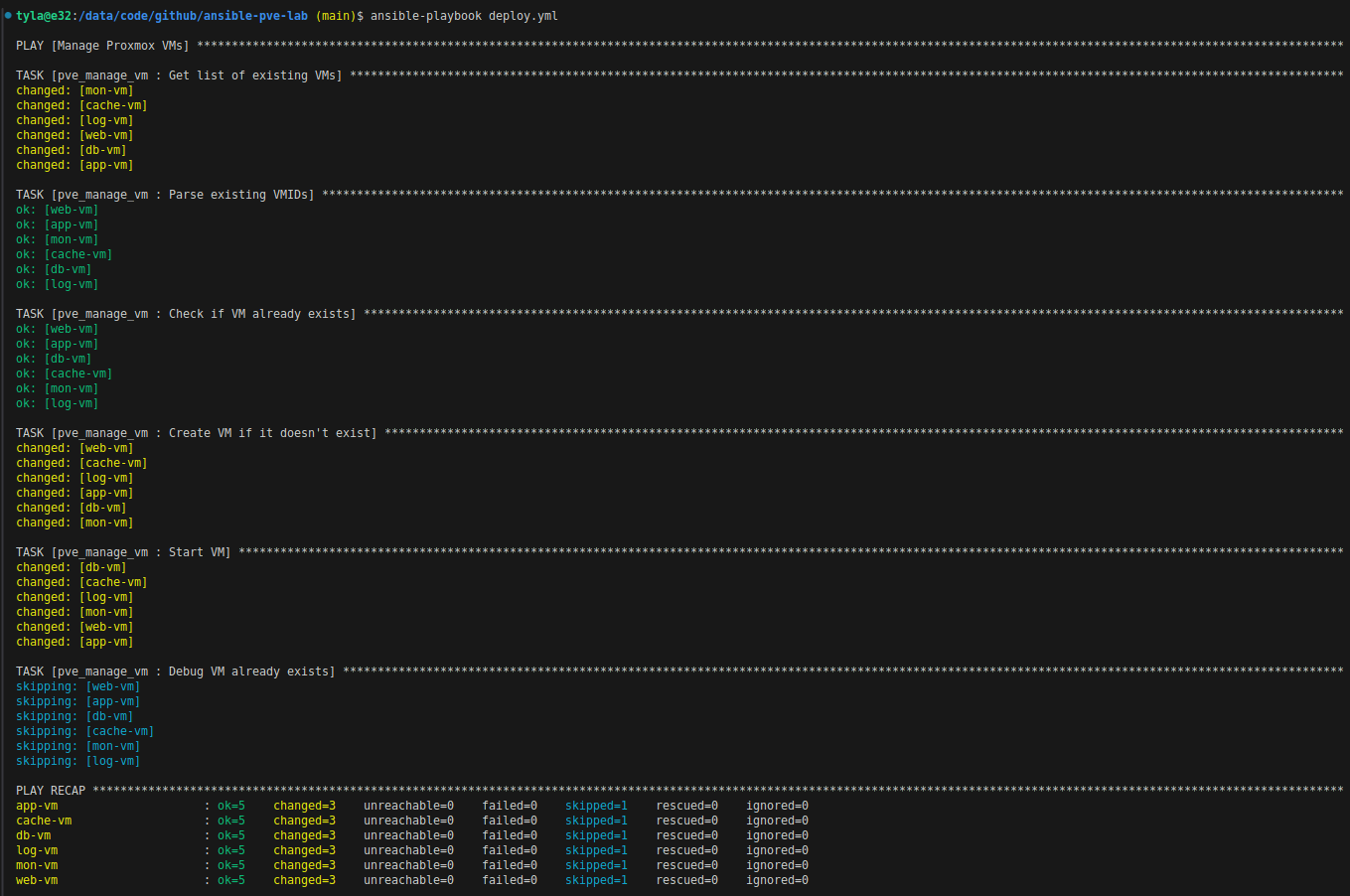This screenshot has width=1350, height=896.
Task: Click the 'Get list of existing VMs' task title
Action: [254, 75]
